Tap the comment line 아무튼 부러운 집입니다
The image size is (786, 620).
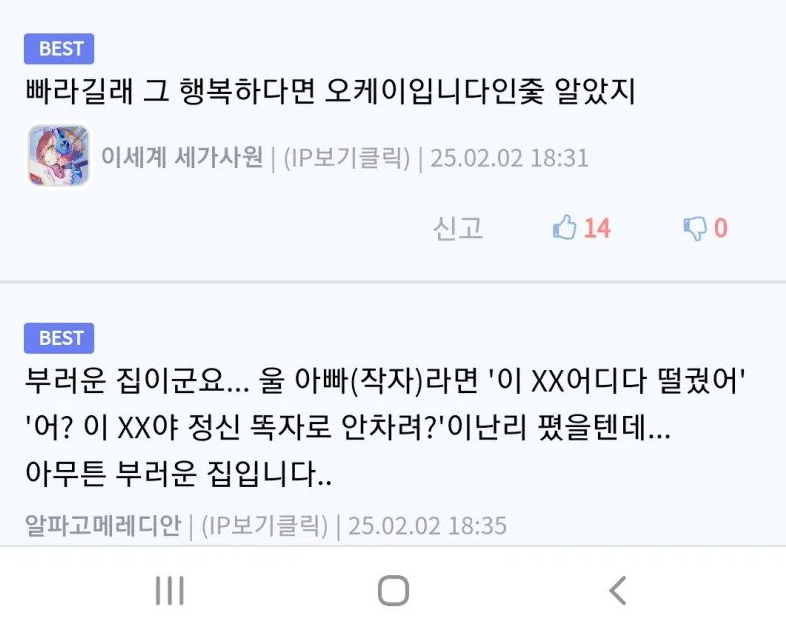click(178, 473)
